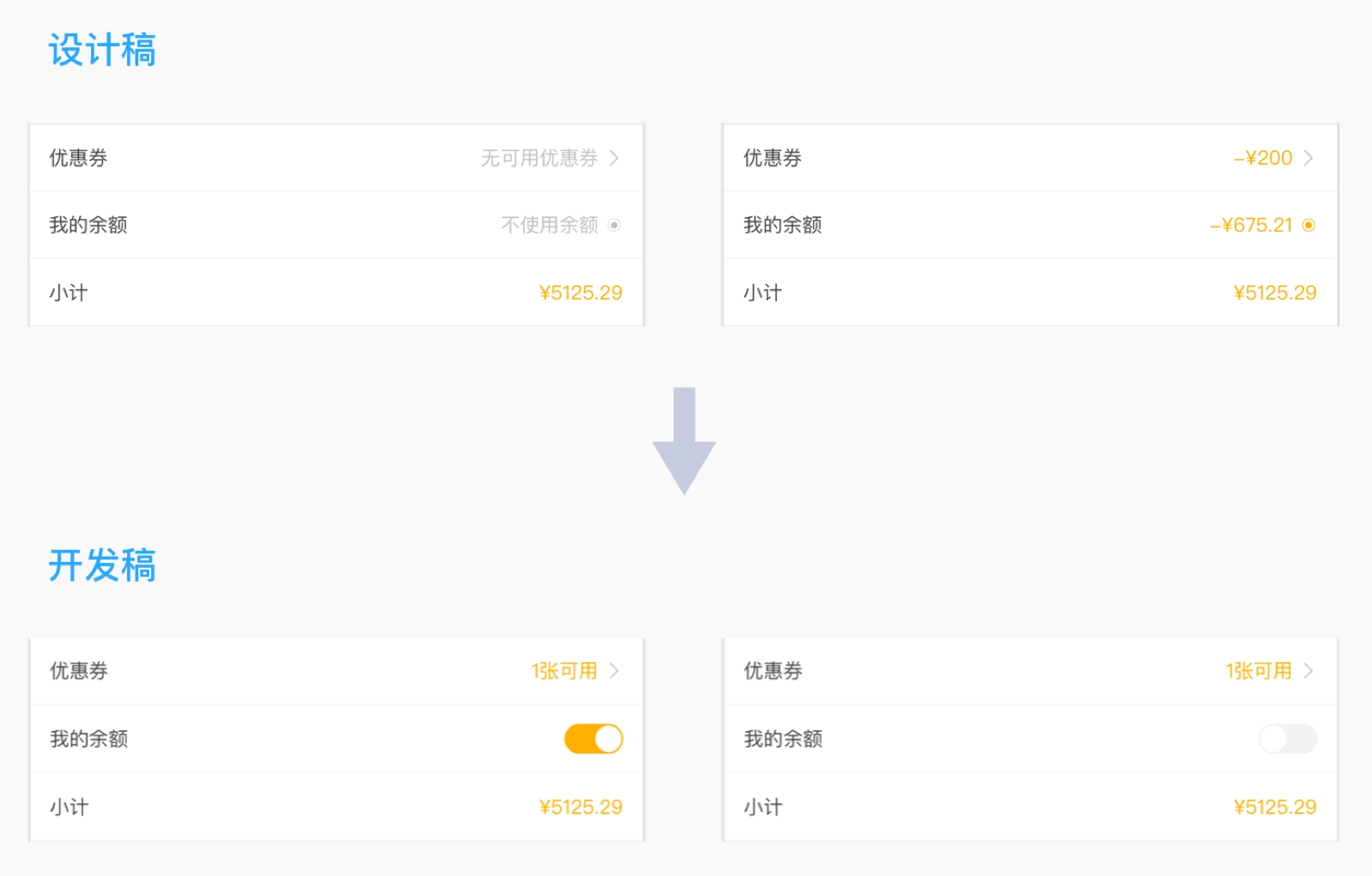The image size is (1372, 876).
Task: Click 我的余额 label beside the orange switch
Action: [x=89, y=739]
